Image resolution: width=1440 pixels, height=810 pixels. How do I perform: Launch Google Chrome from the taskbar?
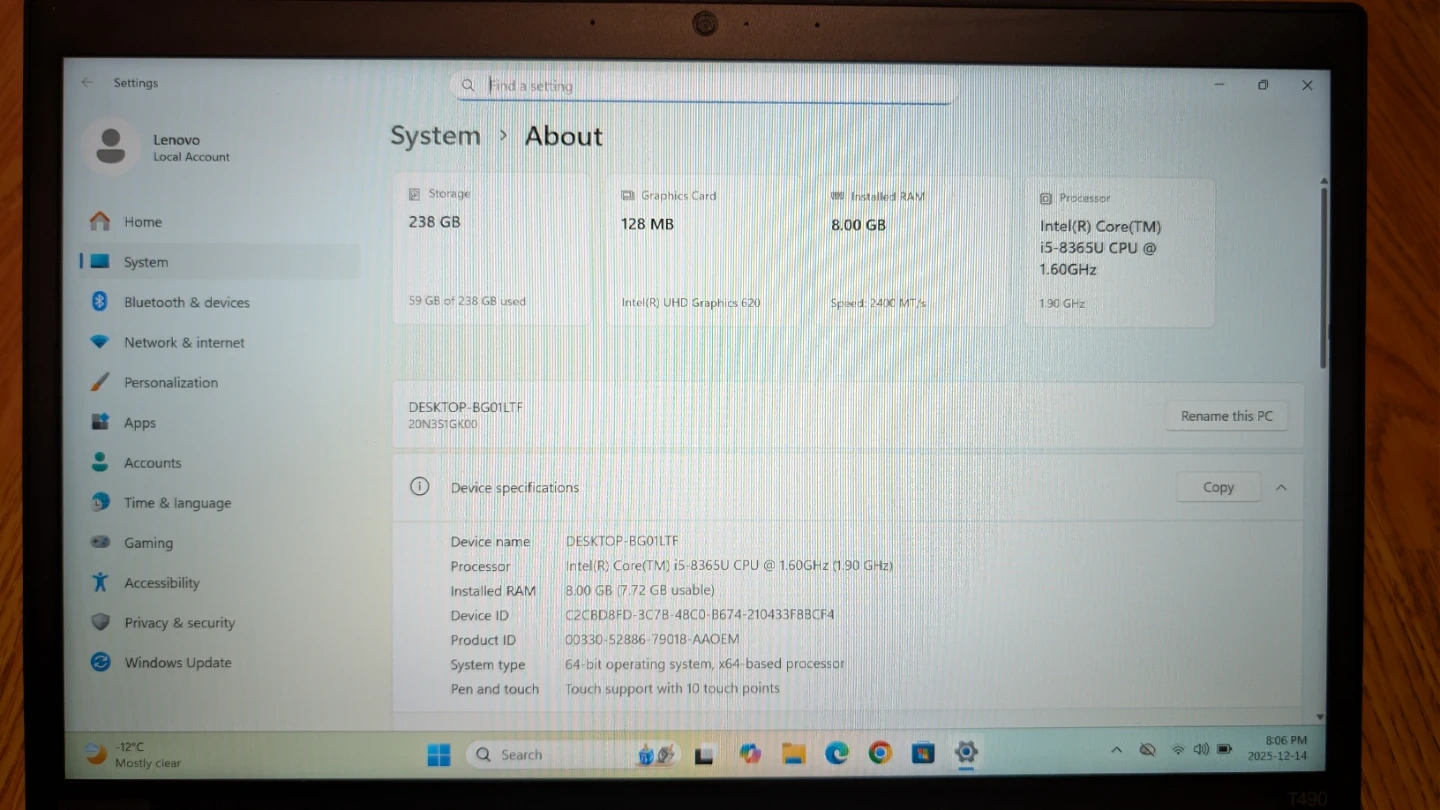[880, 753]
